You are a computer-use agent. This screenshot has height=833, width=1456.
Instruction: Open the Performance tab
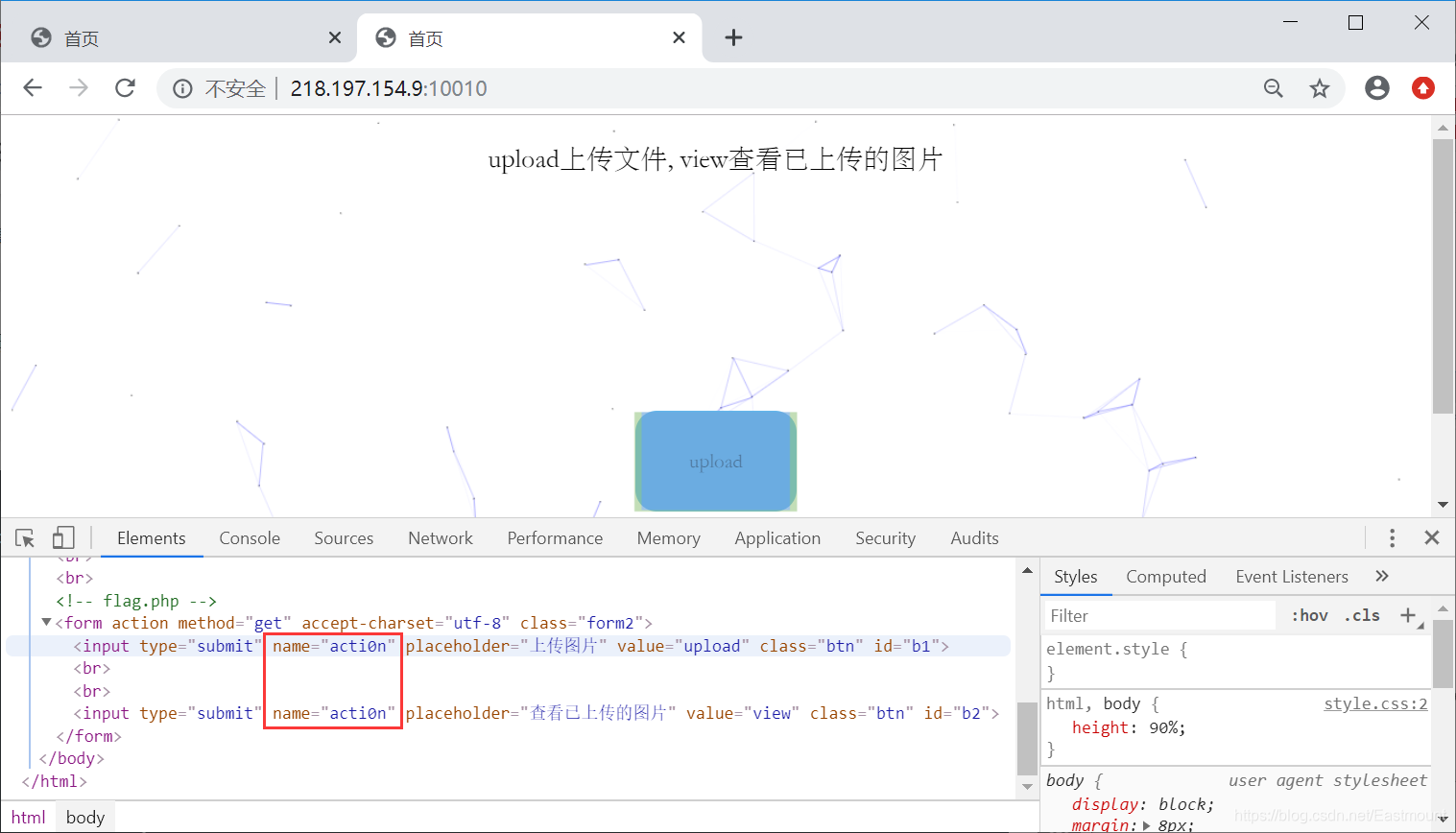555,538
